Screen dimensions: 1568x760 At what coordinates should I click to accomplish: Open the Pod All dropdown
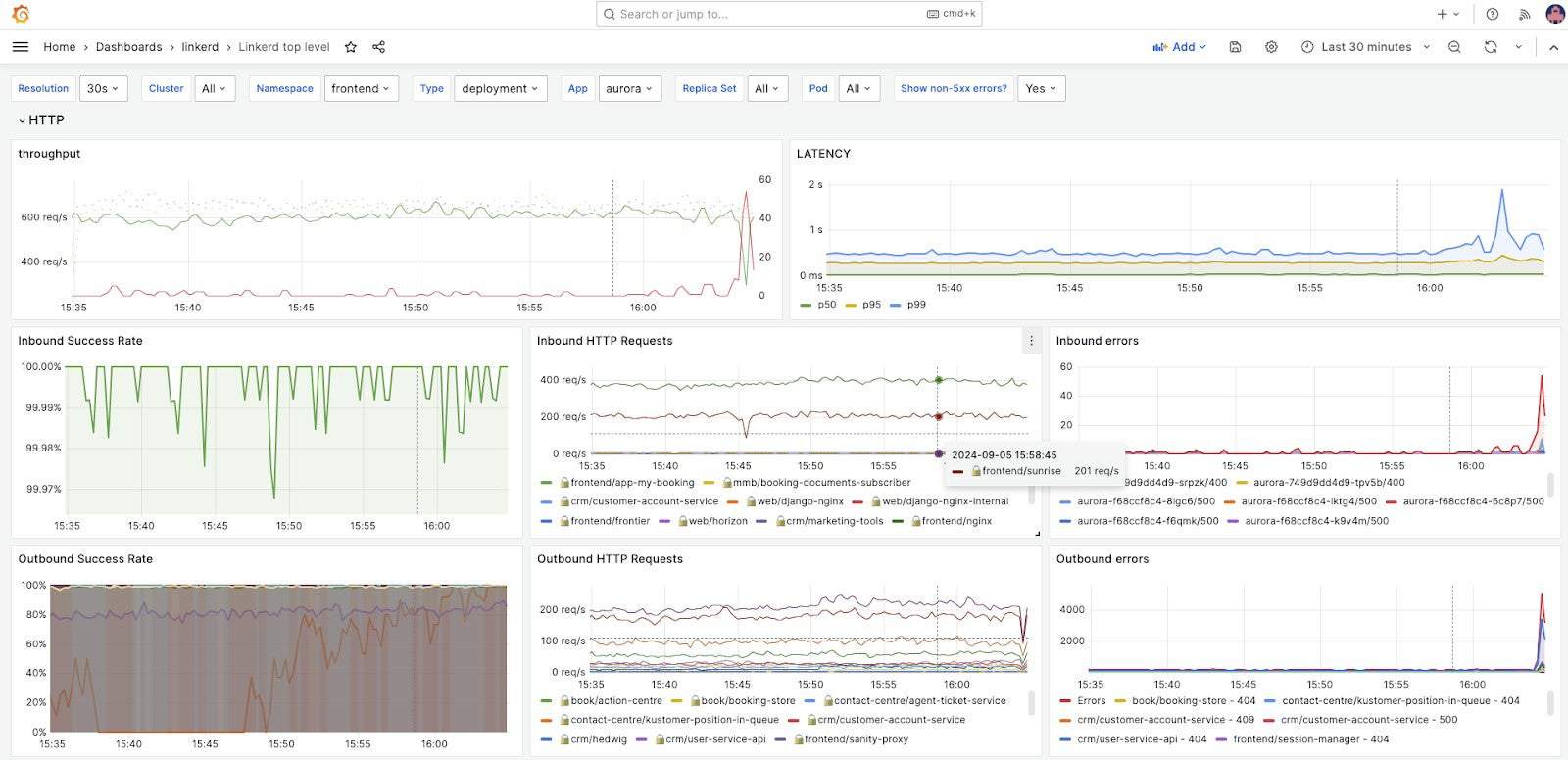click(859, 88)
